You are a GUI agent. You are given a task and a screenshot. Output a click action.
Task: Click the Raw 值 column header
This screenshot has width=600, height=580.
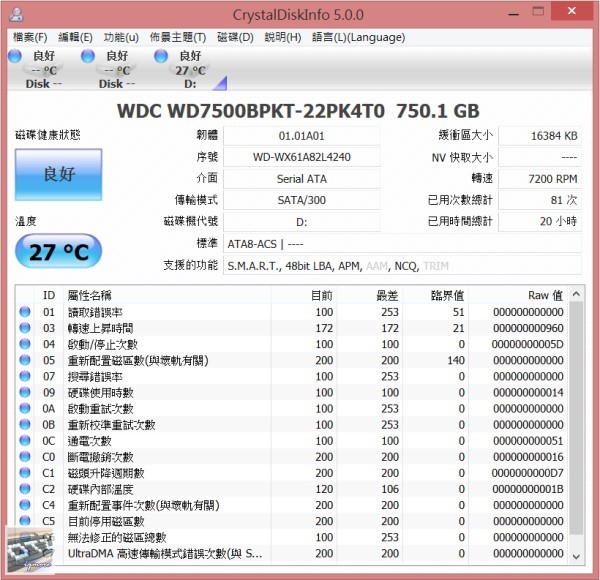point(518,295)
